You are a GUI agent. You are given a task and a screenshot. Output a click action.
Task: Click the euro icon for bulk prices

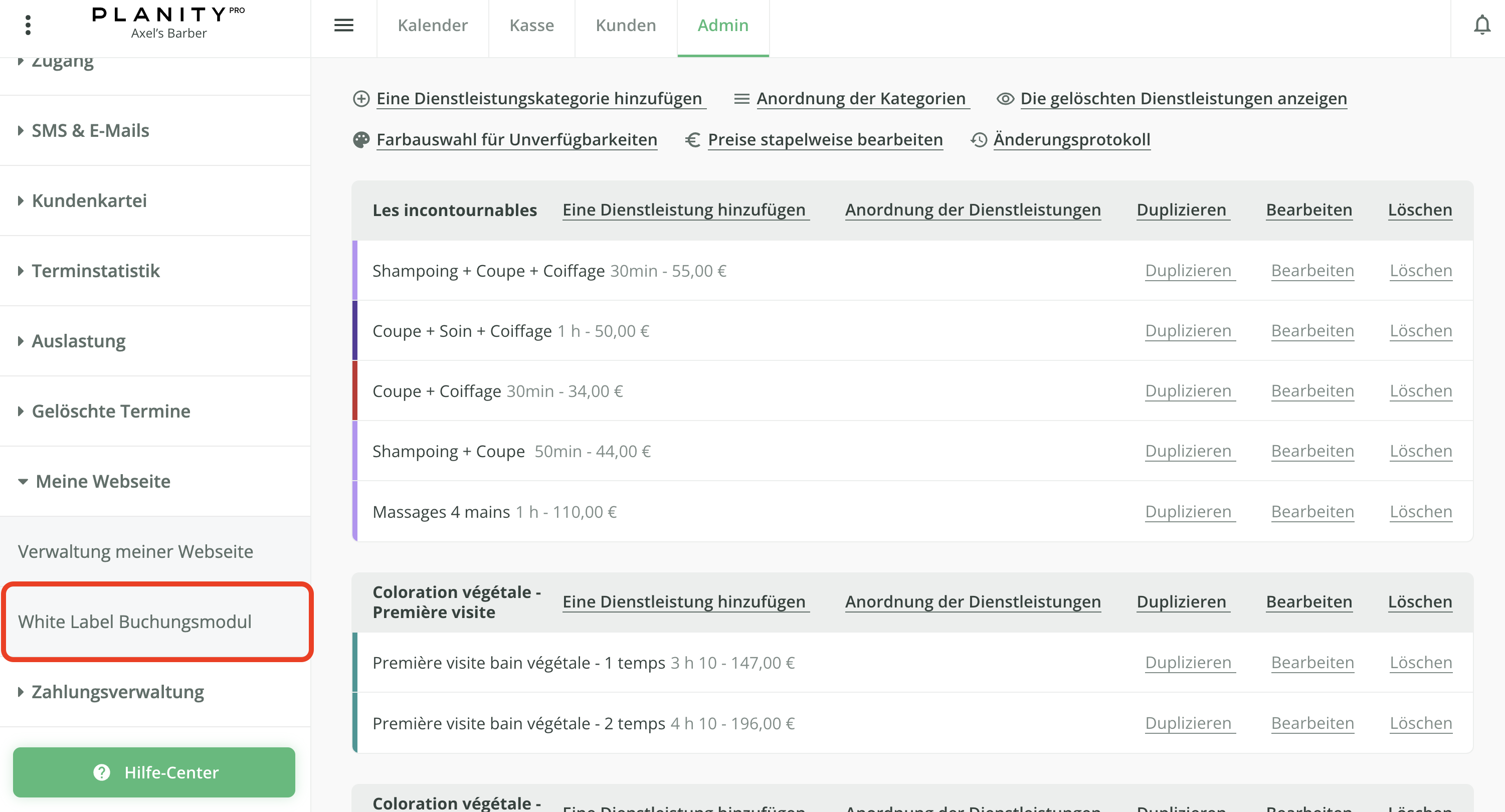[x=693, y=140]
